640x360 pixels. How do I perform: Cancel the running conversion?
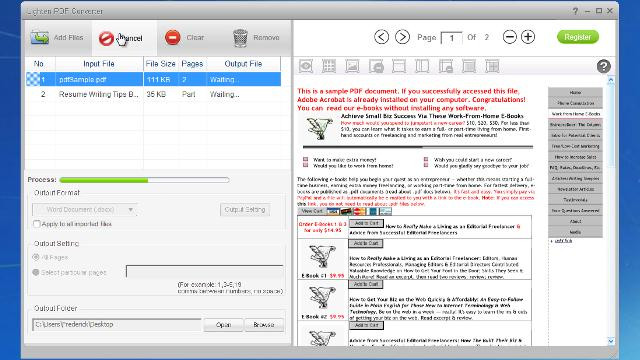(x=123, y=38)
